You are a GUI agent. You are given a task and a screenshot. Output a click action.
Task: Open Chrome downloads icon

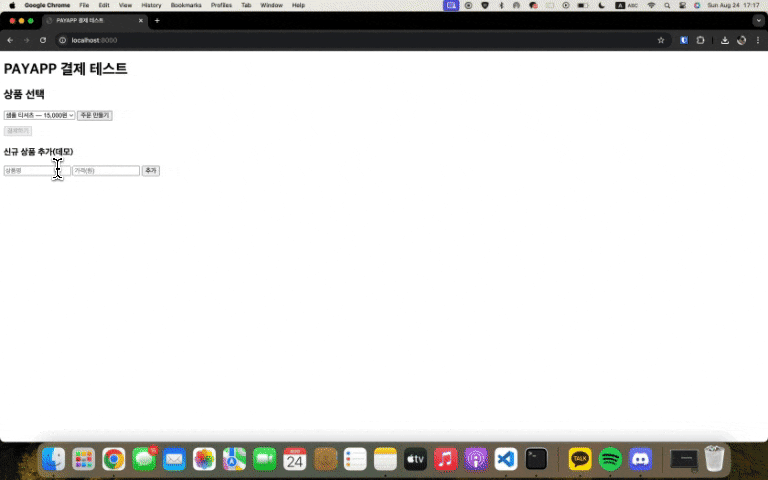725,40
